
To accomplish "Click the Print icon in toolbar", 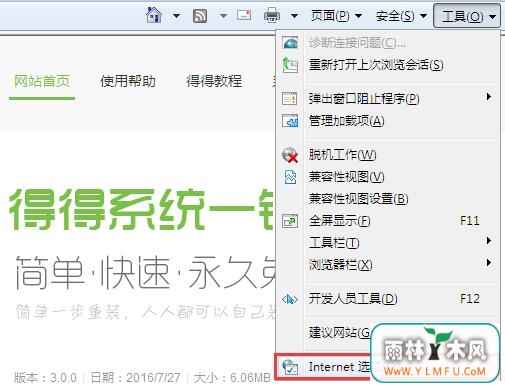I will point(272,15).
